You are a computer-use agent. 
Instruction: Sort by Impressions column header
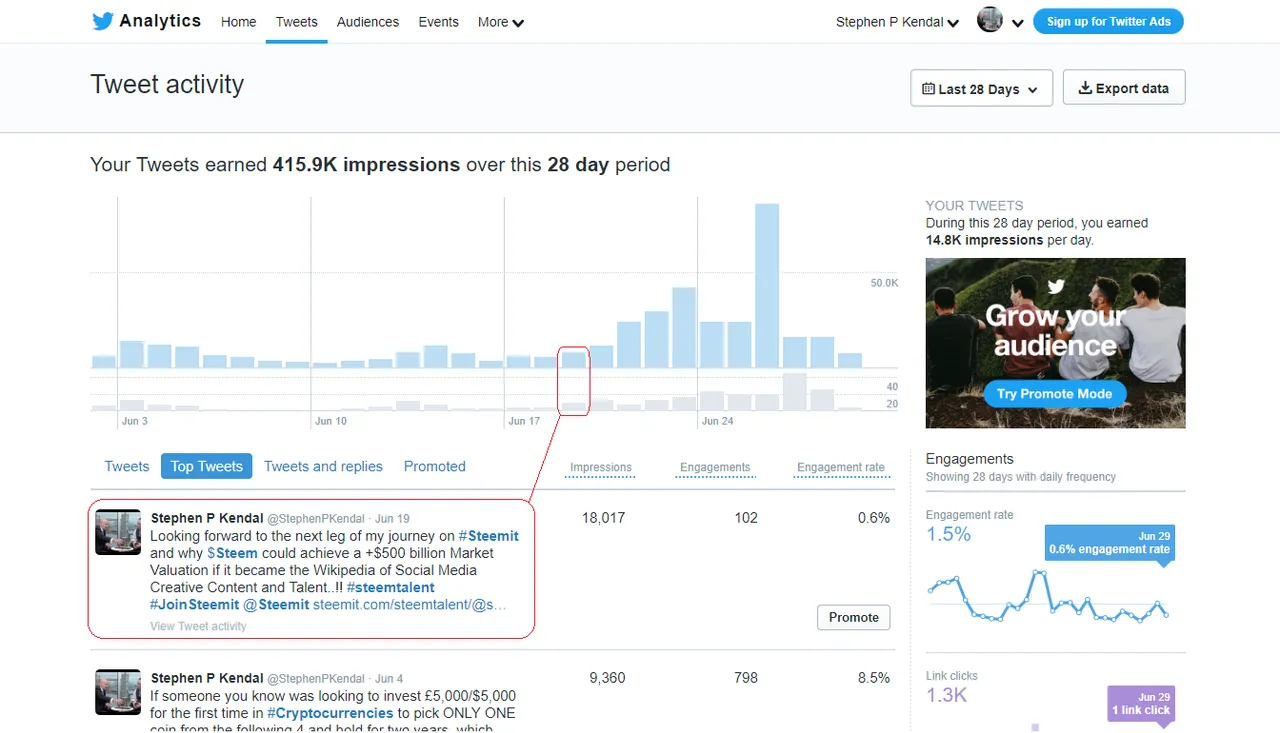click(x=601, y=467)
